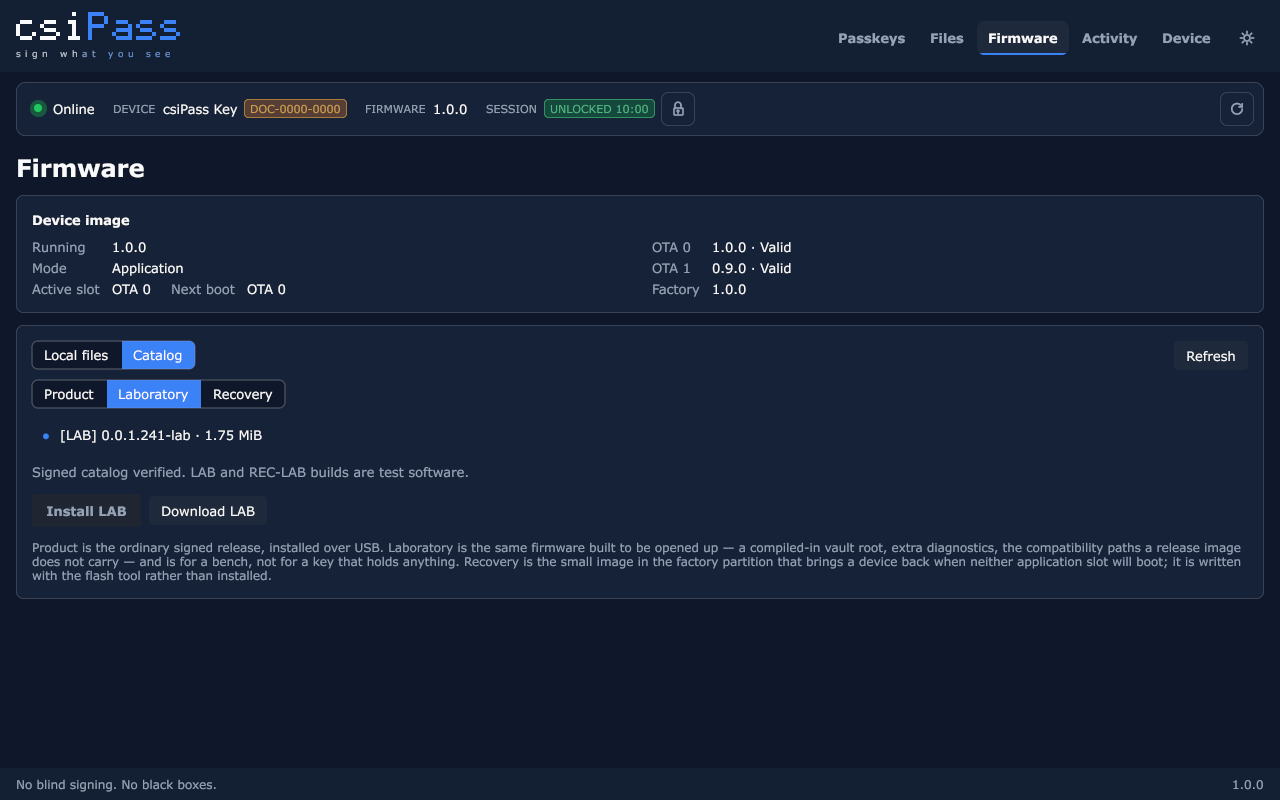Go to the Activity tab

(1109, 38)
